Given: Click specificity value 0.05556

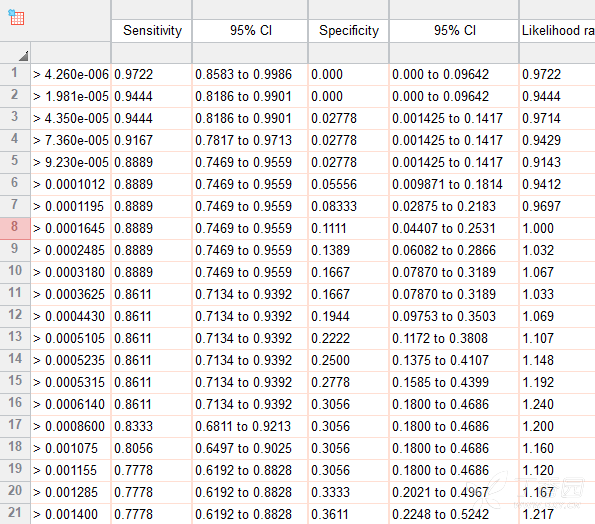Looking at the screenshot, I should pyautogui.click(x=349, y=184).
